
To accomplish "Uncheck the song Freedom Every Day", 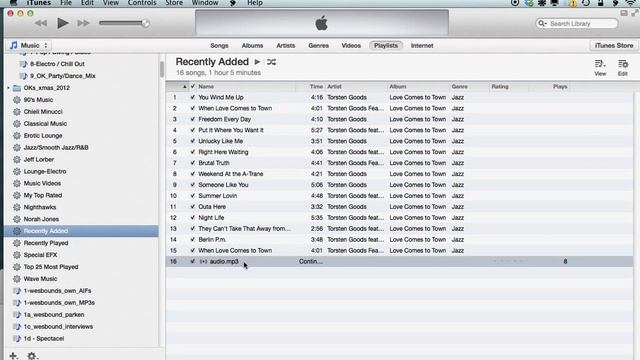I will click(x=193, y=119).
